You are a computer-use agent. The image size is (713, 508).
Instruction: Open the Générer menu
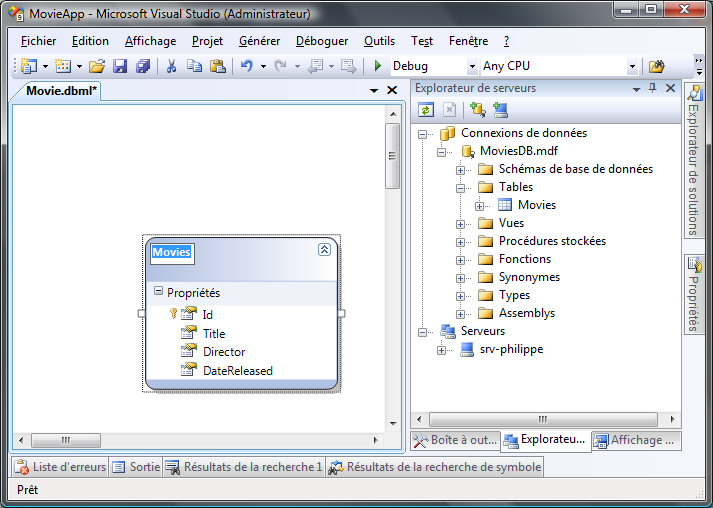(260, 41)
